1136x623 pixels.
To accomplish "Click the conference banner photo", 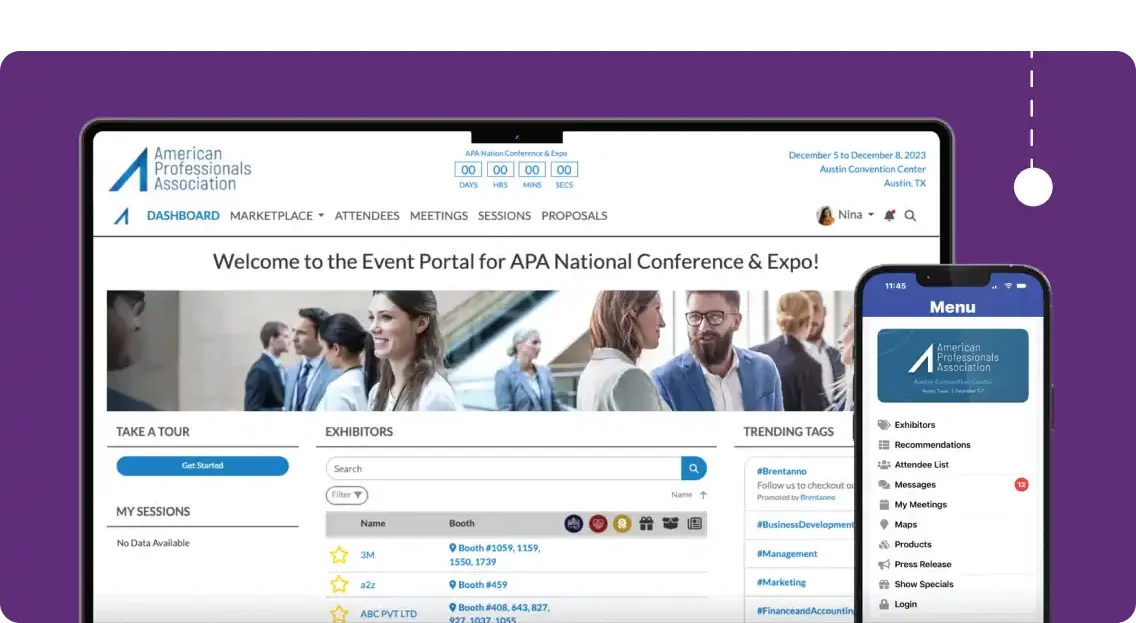I will 480,351.
